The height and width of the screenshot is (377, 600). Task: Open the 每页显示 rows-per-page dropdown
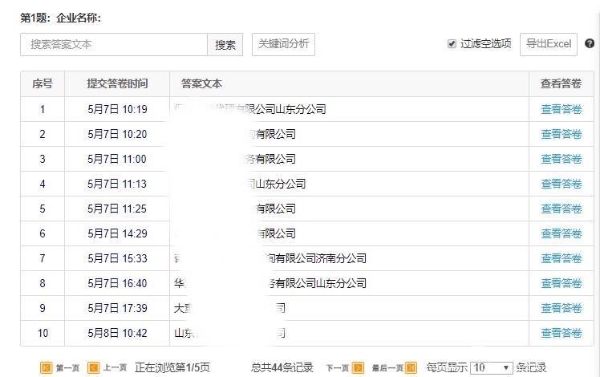(x=491, y=368)
